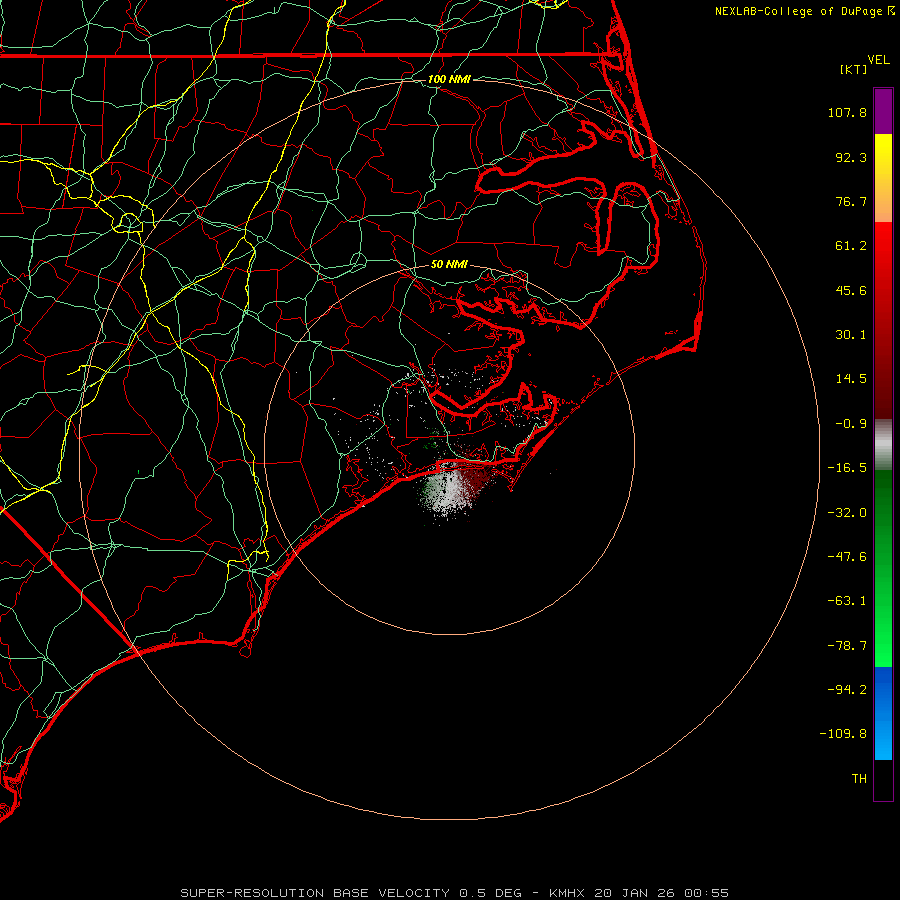The image size is (900, 900).
Task: Click the 50 NMI range ring label
Action: pyautogui.click(x=449, y=265)
